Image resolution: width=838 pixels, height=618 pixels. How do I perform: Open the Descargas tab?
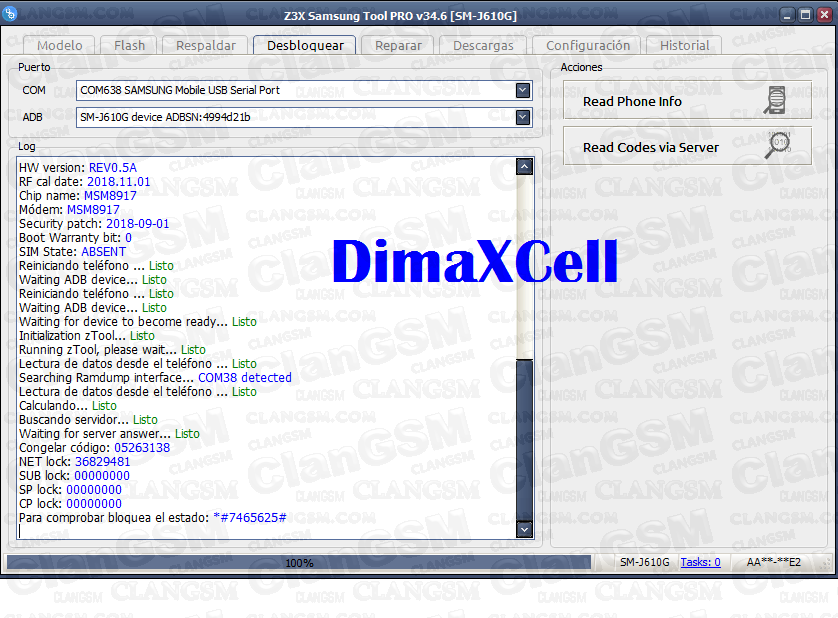tap(483, 45)
